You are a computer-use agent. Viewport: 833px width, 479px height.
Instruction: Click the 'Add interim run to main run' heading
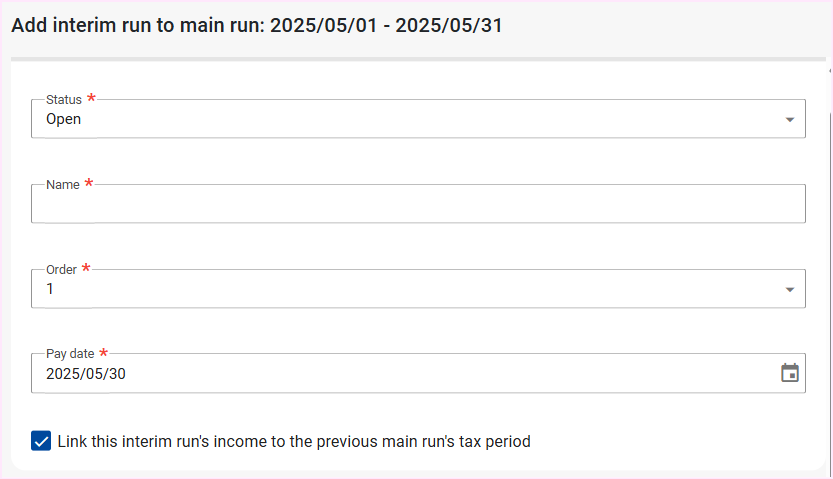pyautogui.click(x=138, y=26)
